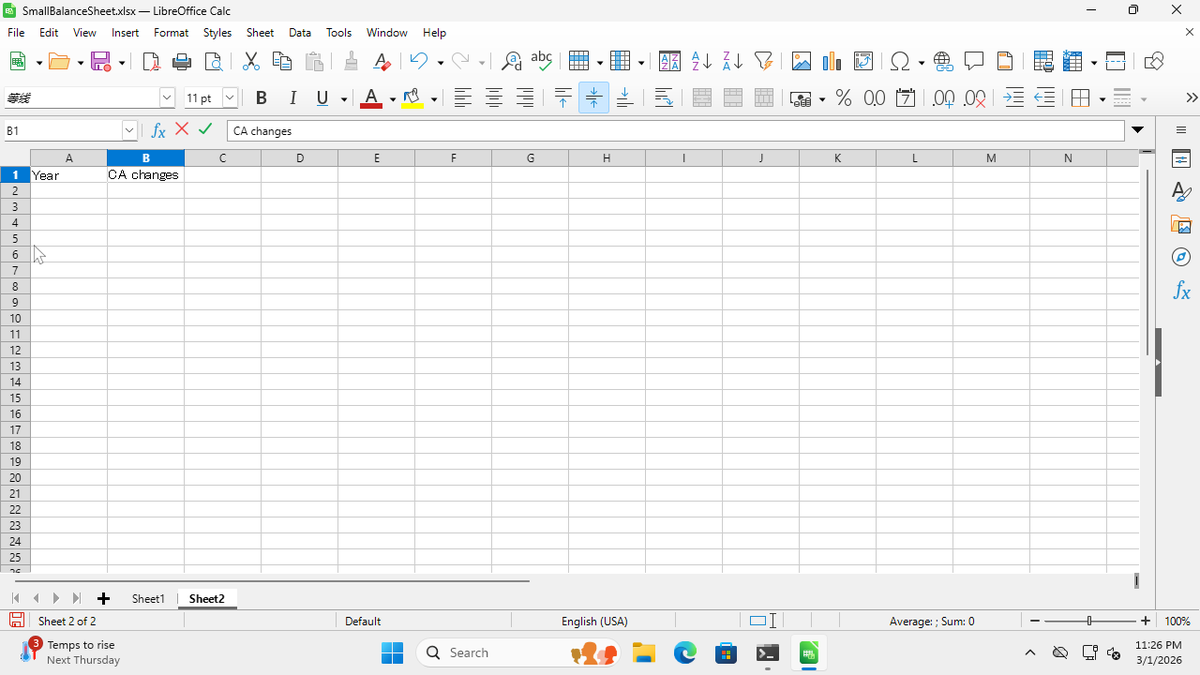1200x675 pixels.
Task: Toggle Center Vertically alignment
Action: 593,97
